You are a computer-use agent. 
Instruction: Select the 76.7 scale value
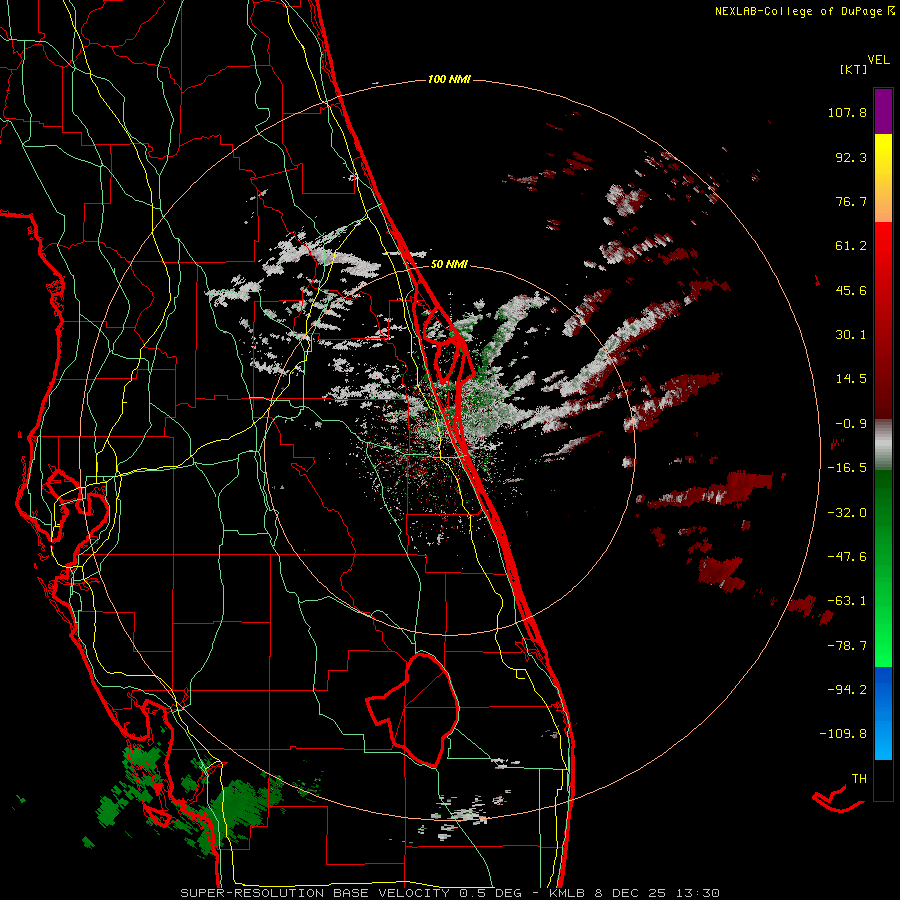851,201
